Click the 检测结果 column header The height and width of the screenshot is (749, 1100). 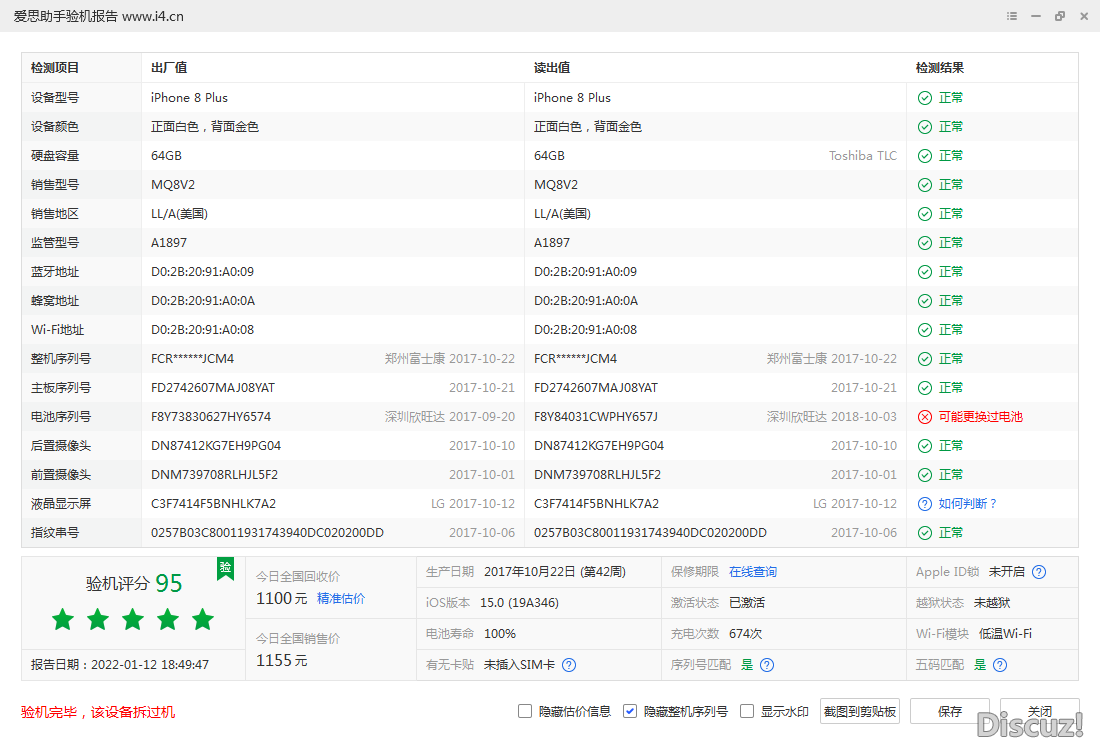click(940, 68)
